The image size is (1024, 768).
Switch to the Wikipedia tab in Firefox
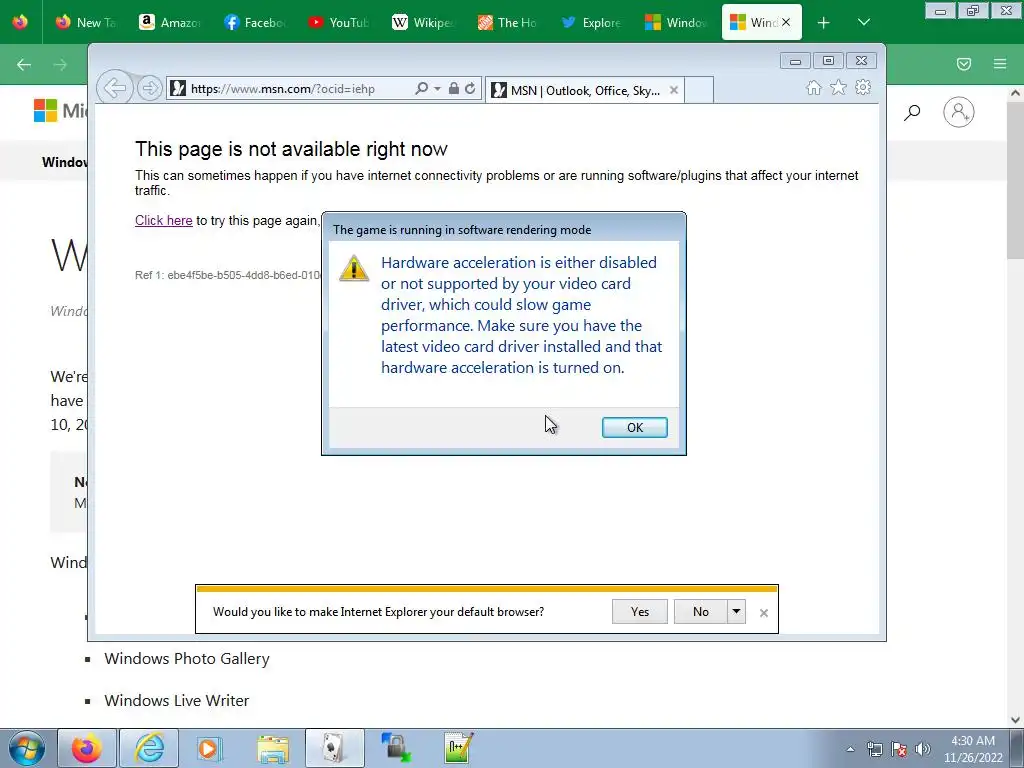point(423,22)
